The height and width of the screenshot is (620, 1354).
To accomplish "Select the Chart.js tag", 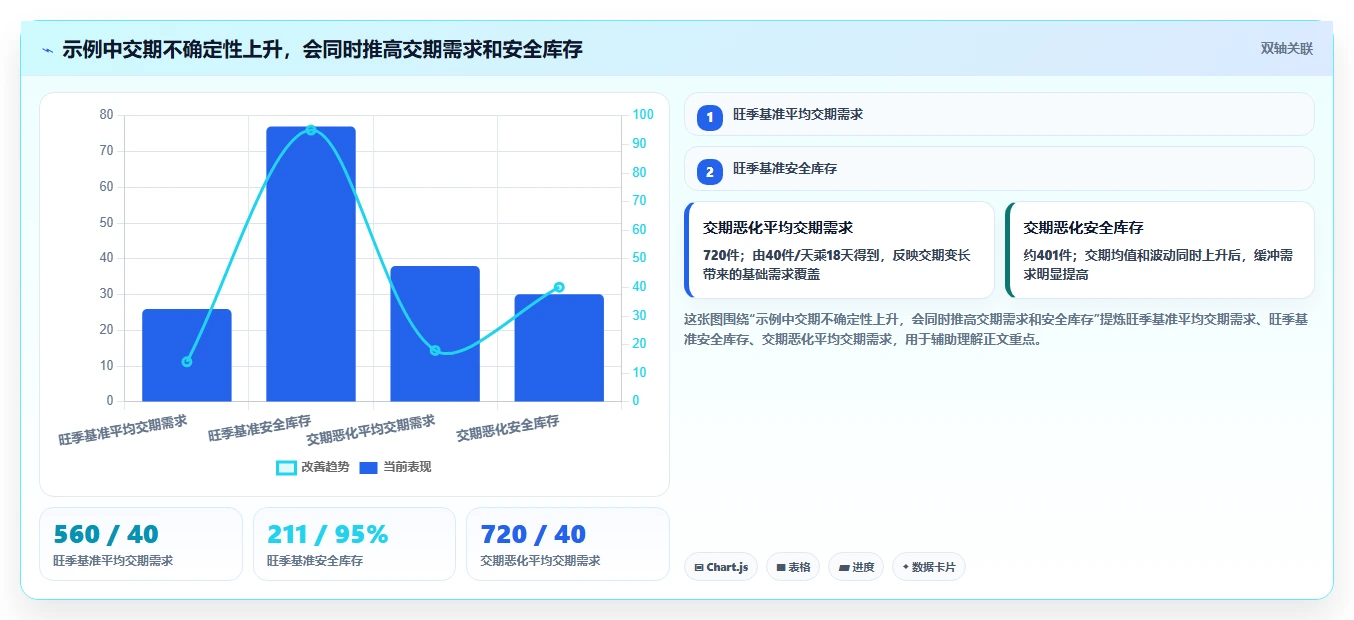I will (721, 567).
